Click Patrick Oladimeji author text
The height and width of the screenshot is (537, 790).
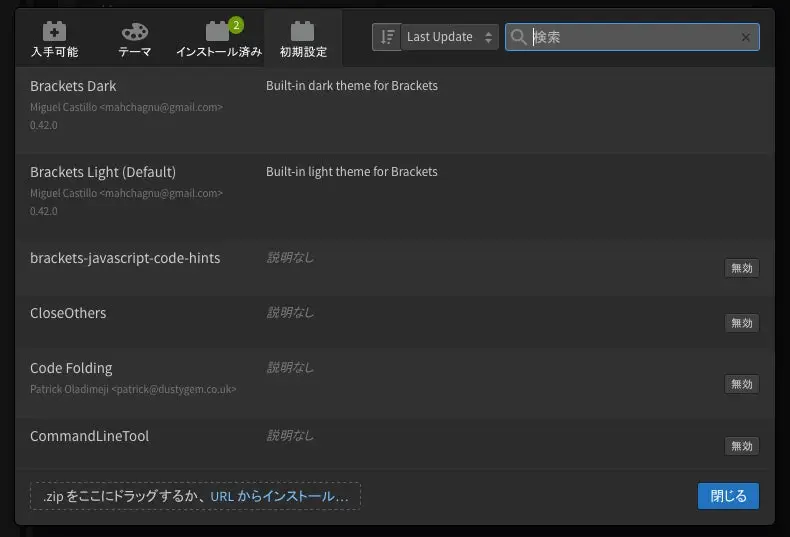tap(133, 389)
